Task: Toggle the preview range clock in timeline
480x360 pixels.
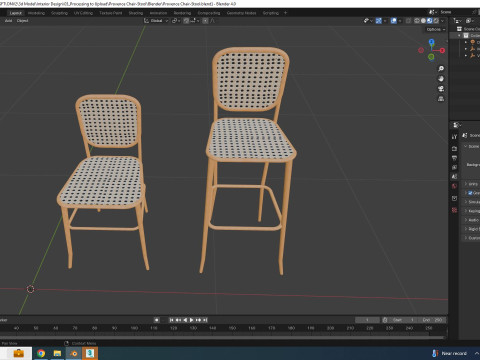Action: tap(385, 320)
